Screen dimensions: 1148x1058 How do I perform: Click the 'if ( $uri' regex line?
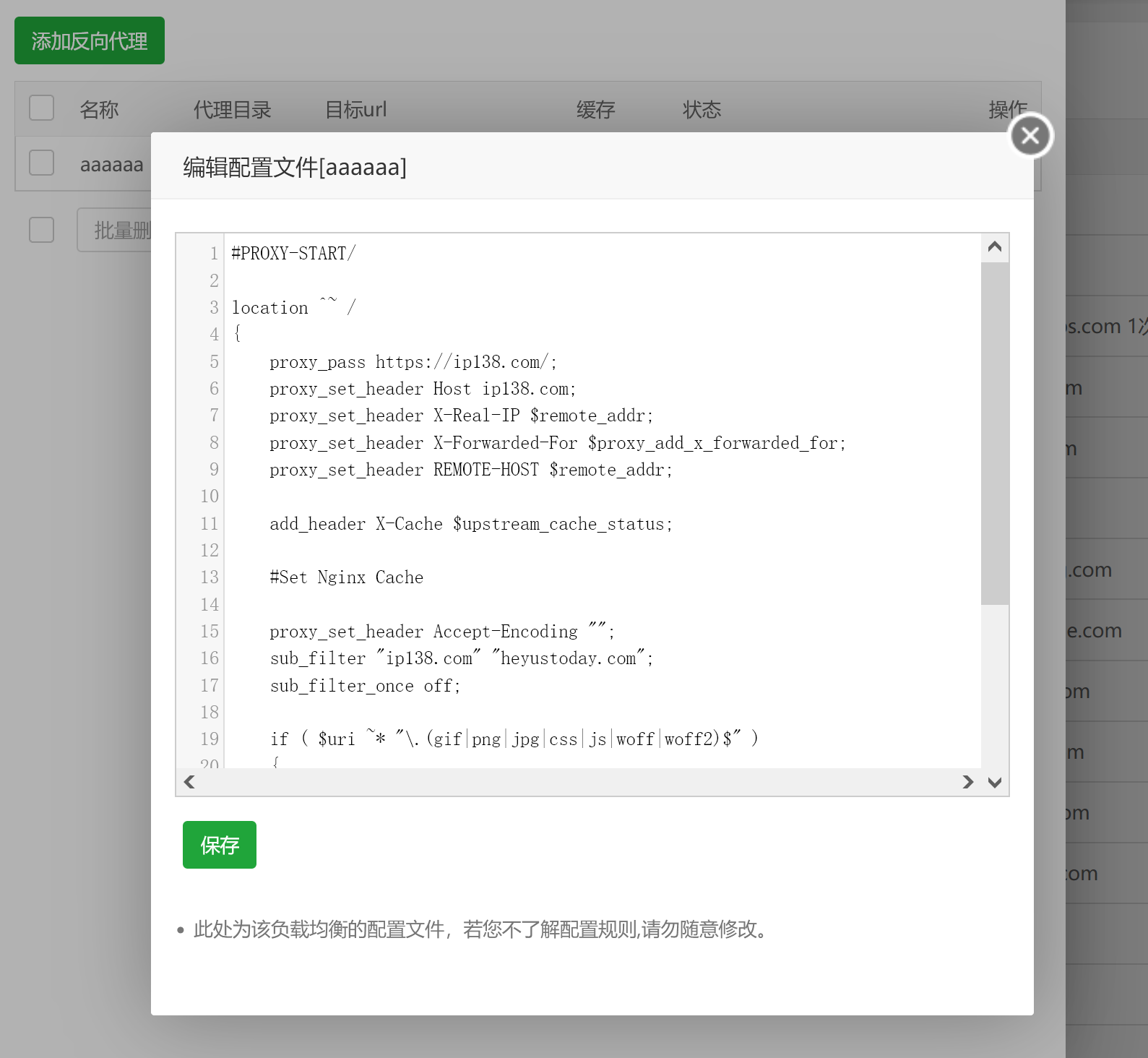pyautogui.click(x=514, y=739)
